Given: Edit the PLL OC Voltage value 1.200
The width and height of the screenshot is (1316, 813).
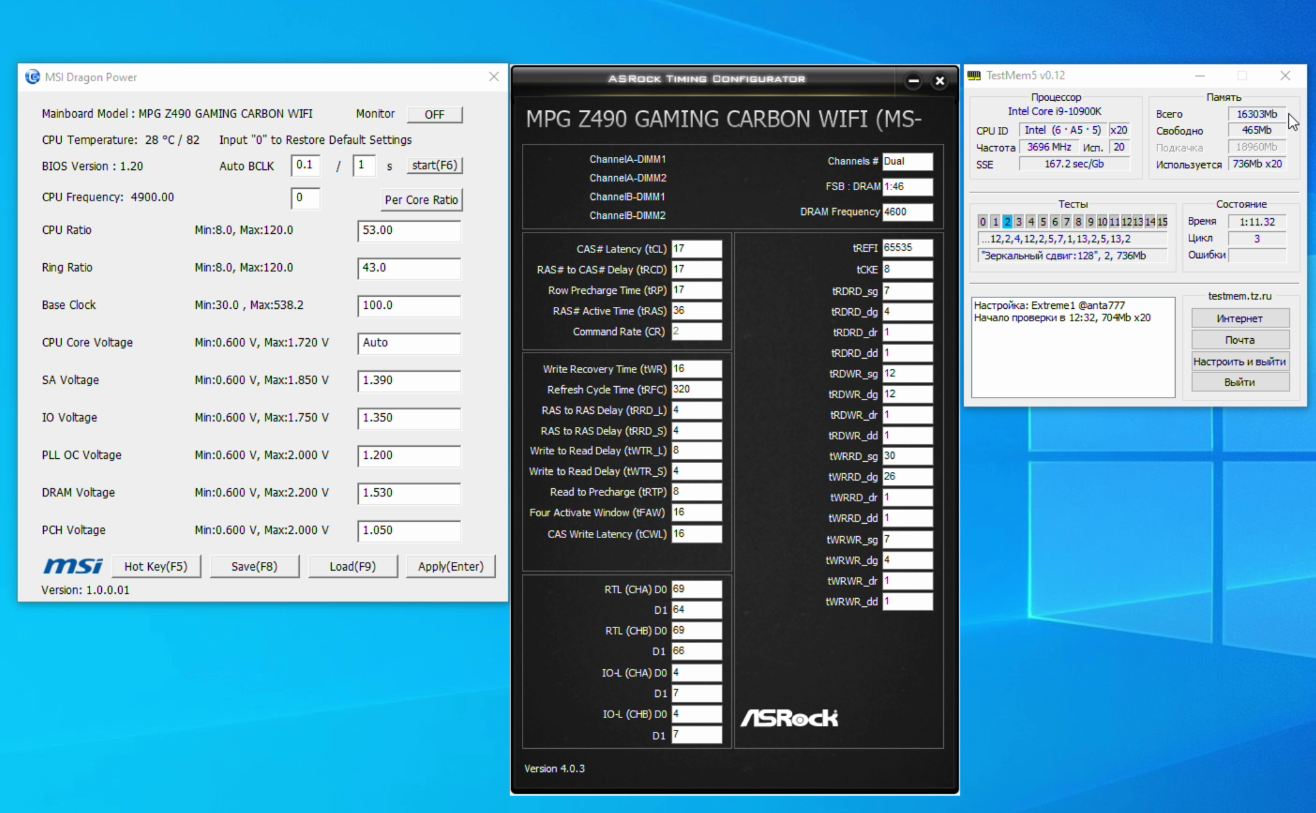Looking at the screenshot, I should click(409, 456).
